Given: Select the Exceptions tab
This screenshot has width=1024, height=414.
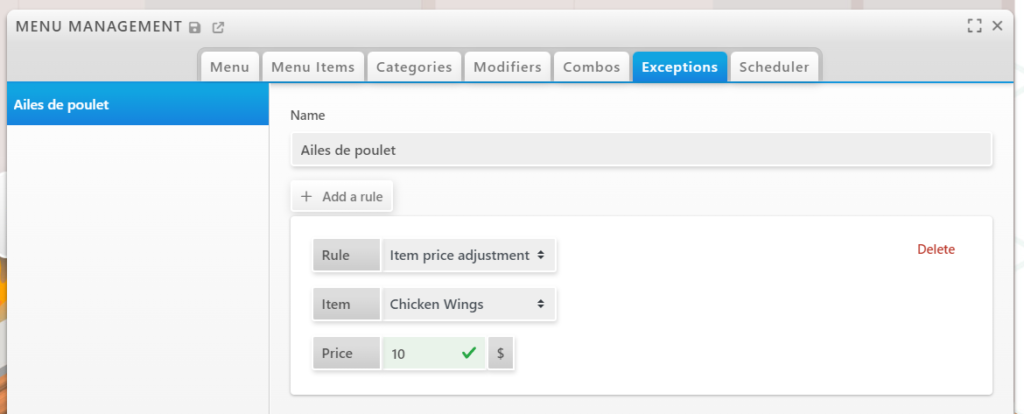Looking at the screenshot, I should pos(679,67).
